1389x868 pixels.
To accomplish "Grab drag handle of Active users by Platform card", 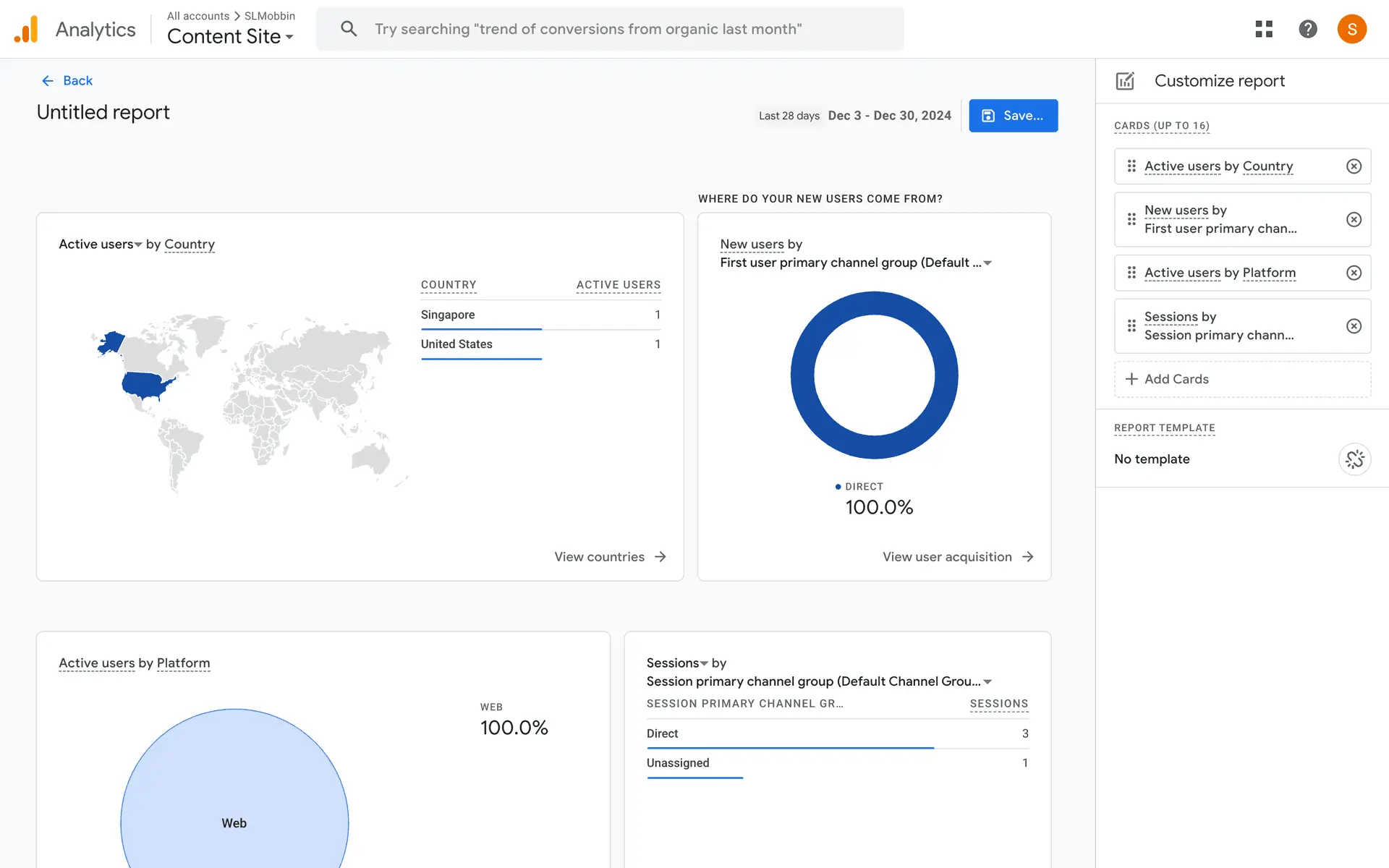I will 1131,273.
